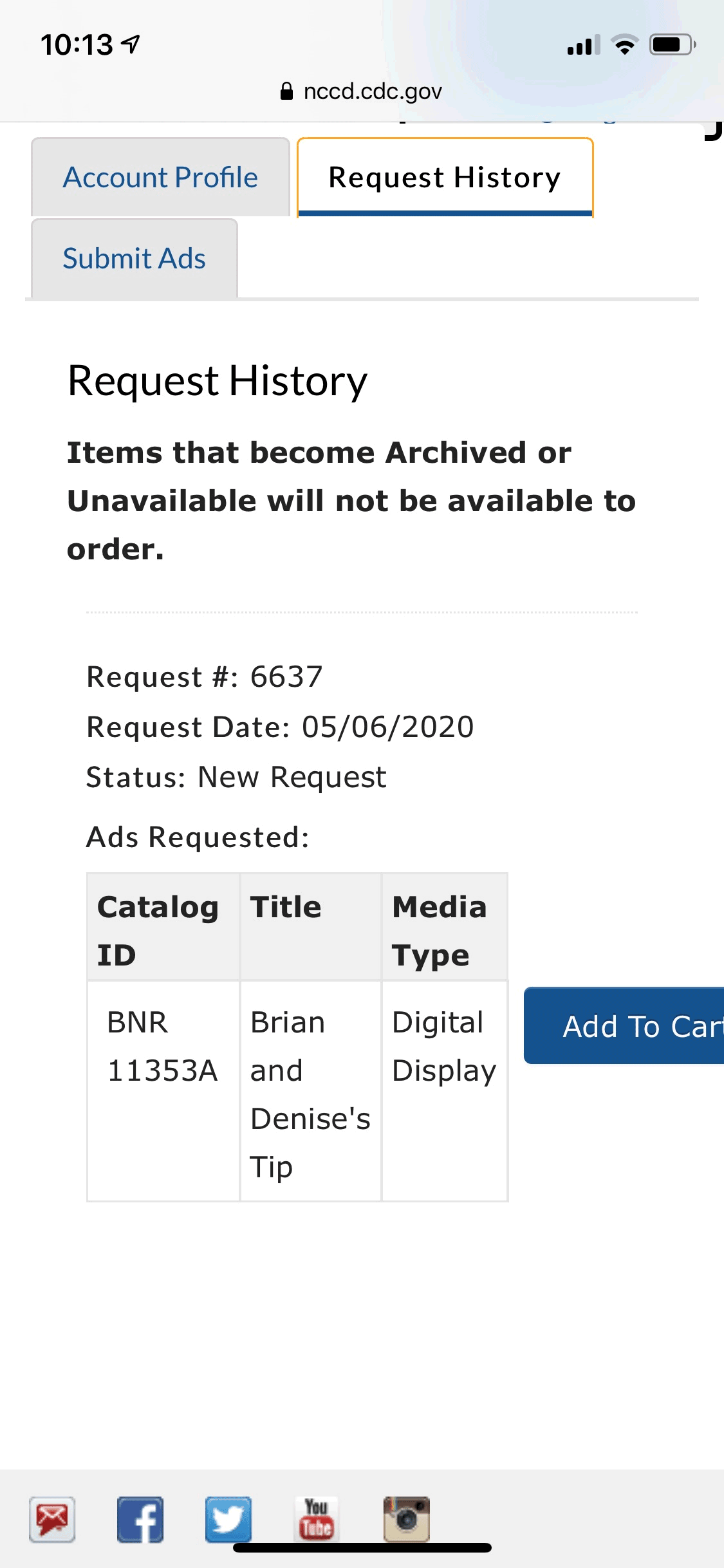Tap the home indicator bar at bottom

[362, 1548]
